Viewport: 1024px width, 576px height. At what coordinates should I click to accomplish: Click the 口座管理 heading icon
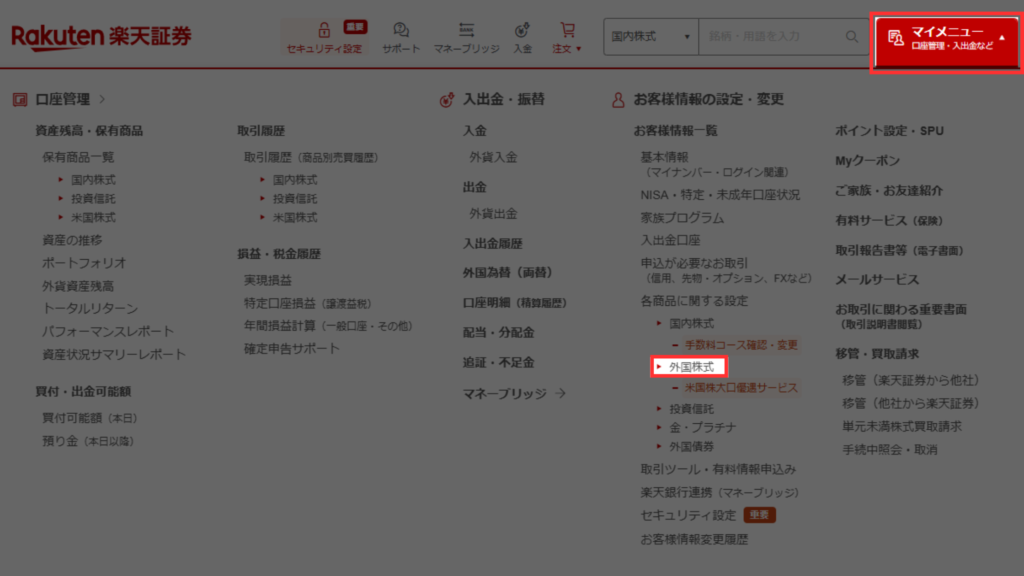click(20, 99)
